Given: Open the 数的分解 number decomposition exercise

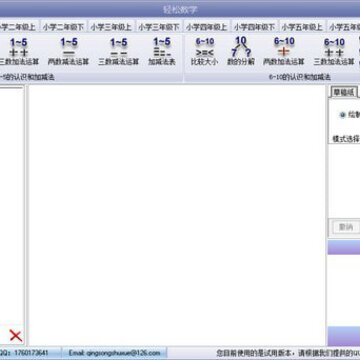Looking at the screenshot, I should click(x=241, y=51).
